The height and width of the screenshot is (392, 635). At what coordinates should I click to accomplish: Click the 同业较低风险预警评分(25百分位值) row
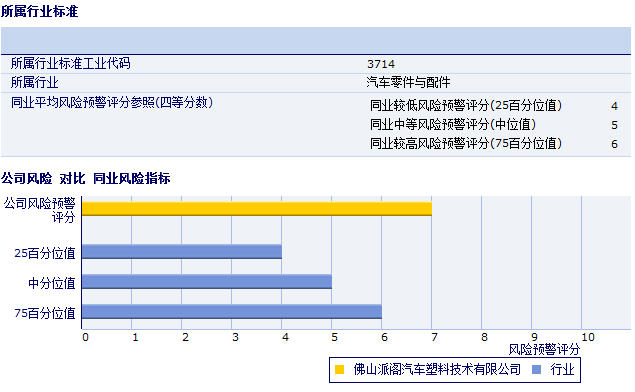[x=494, y=106]
